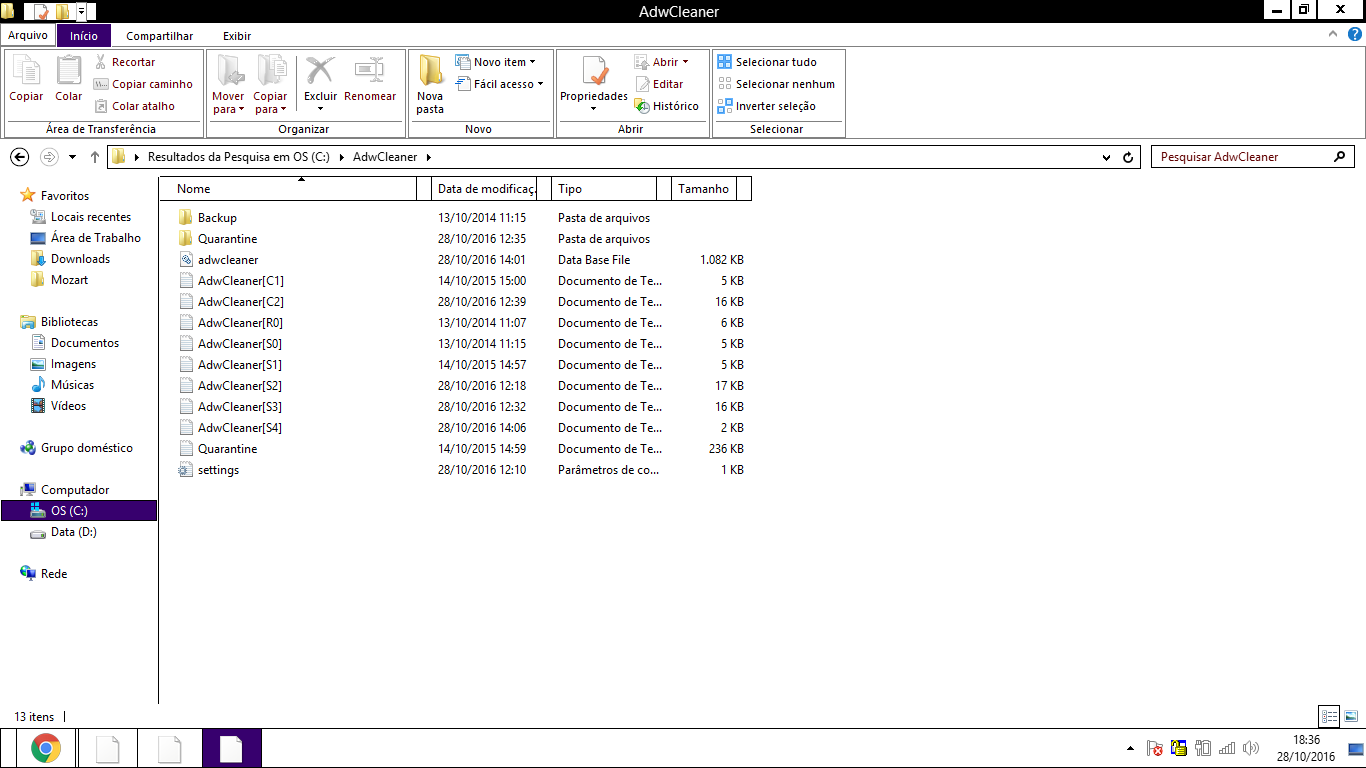Sort by Nome column header
Image resolution: width=1366 pixels, height=768 pixels.
(x=288, y=188)
